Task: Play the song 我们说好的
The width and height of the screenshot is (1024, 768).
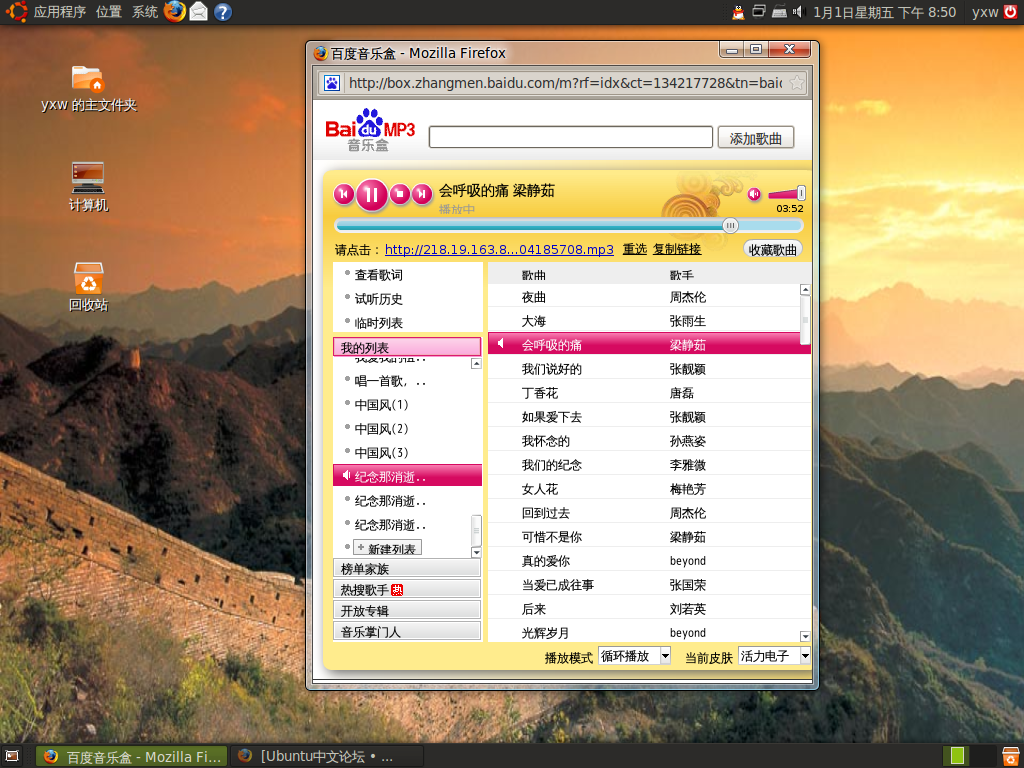Action: coord(649,369)
